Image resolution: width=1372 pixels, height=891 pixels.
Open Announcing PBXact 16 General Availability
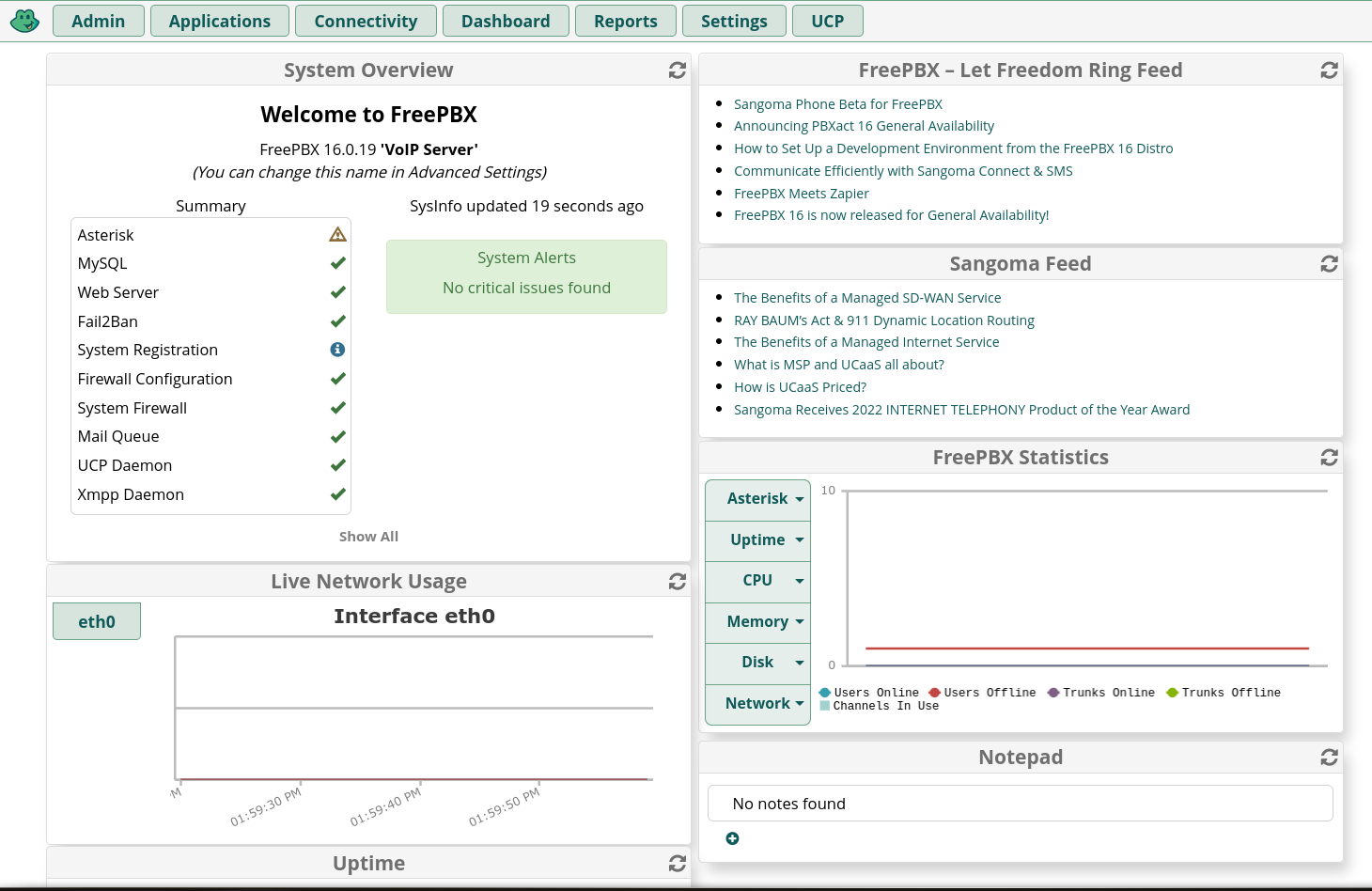[x=864, y=126]
